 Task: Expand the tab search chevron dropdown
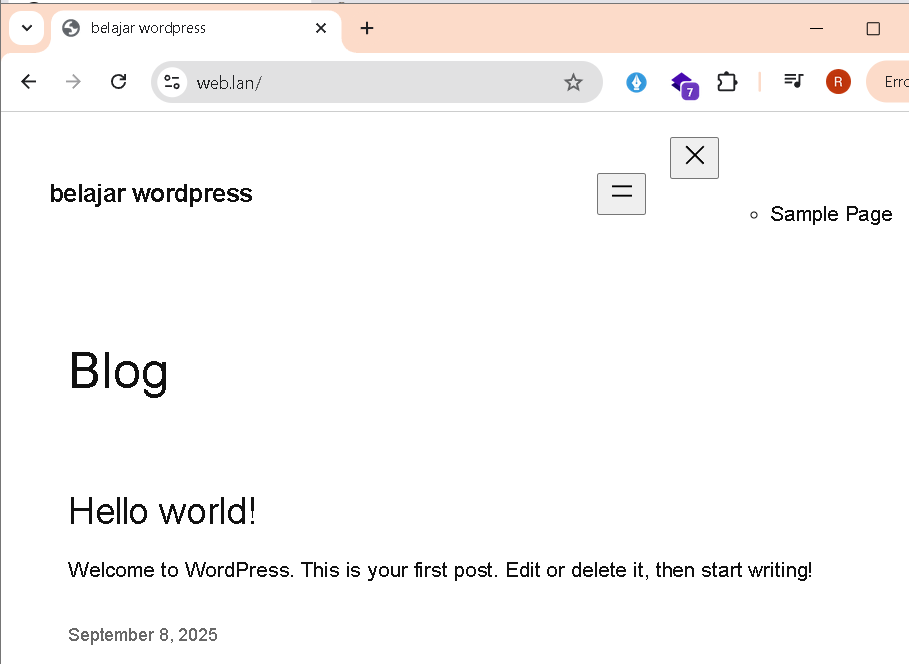[x=27, y=28]
